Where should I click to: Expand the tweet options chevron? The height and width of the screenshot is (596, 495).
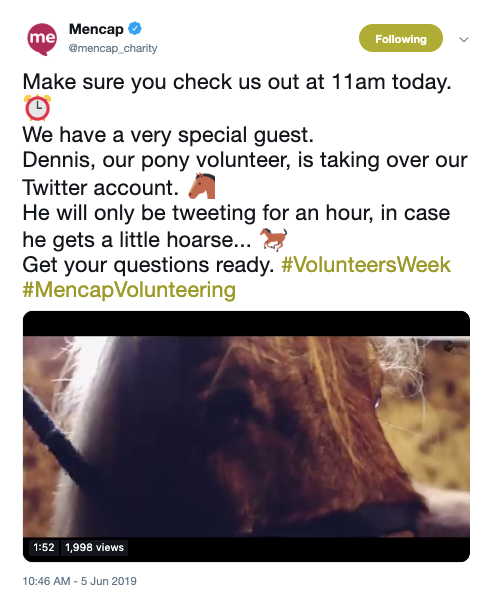(463, 39)
